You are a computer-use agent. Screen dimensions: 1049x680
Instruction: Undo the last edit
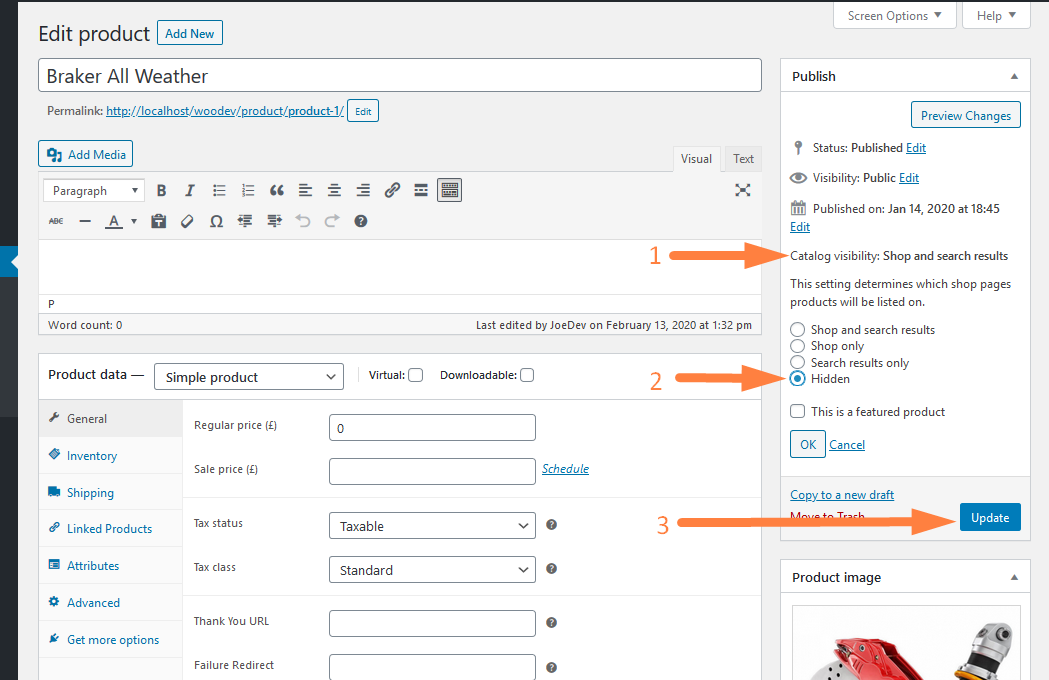(x=303, y=221)
